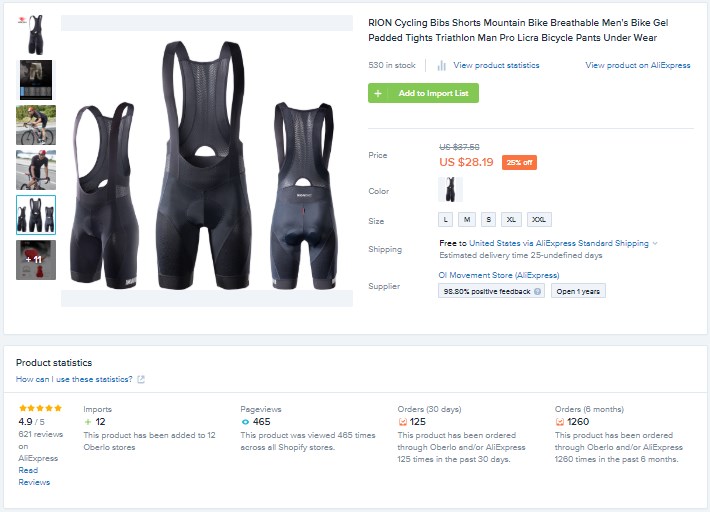Select size L option
710x512 pixels.
(x=446, y=220)
